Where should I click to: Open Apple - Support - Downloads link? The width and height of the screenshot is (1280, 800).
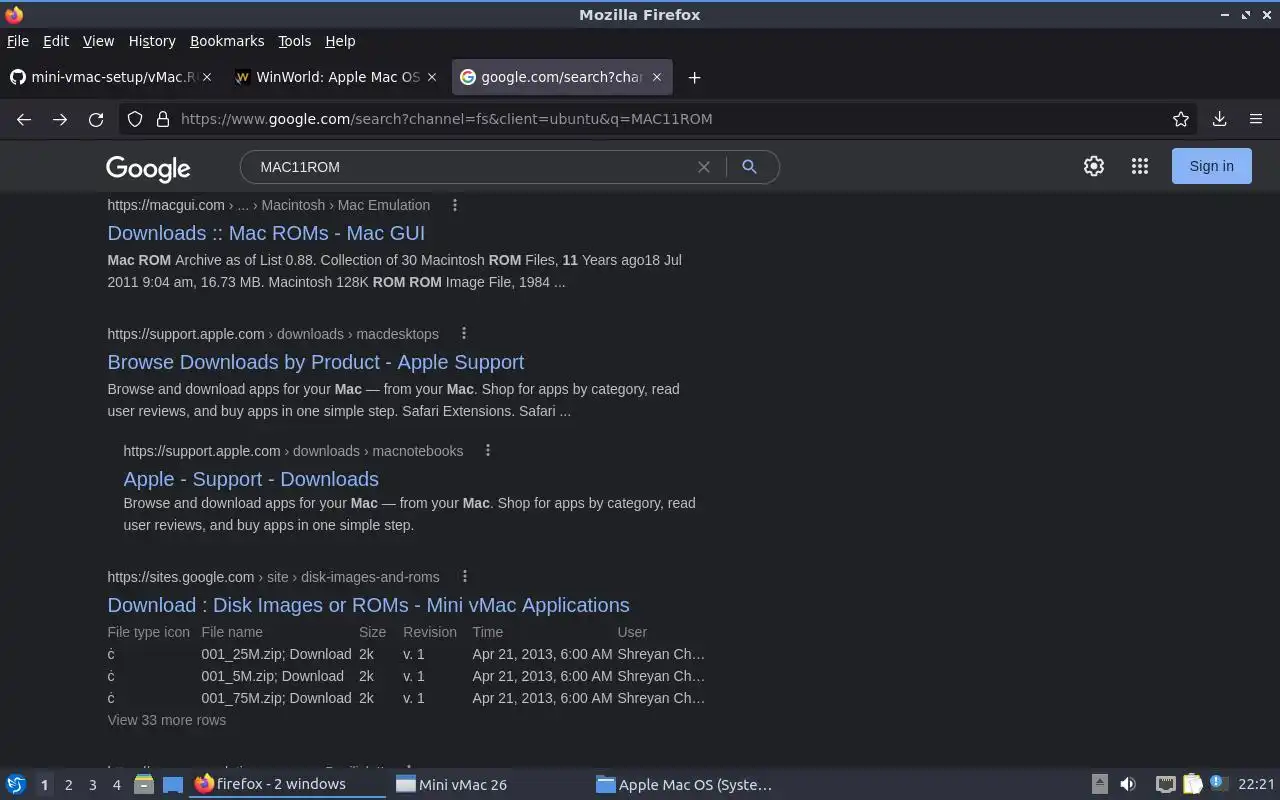point(251,479)
